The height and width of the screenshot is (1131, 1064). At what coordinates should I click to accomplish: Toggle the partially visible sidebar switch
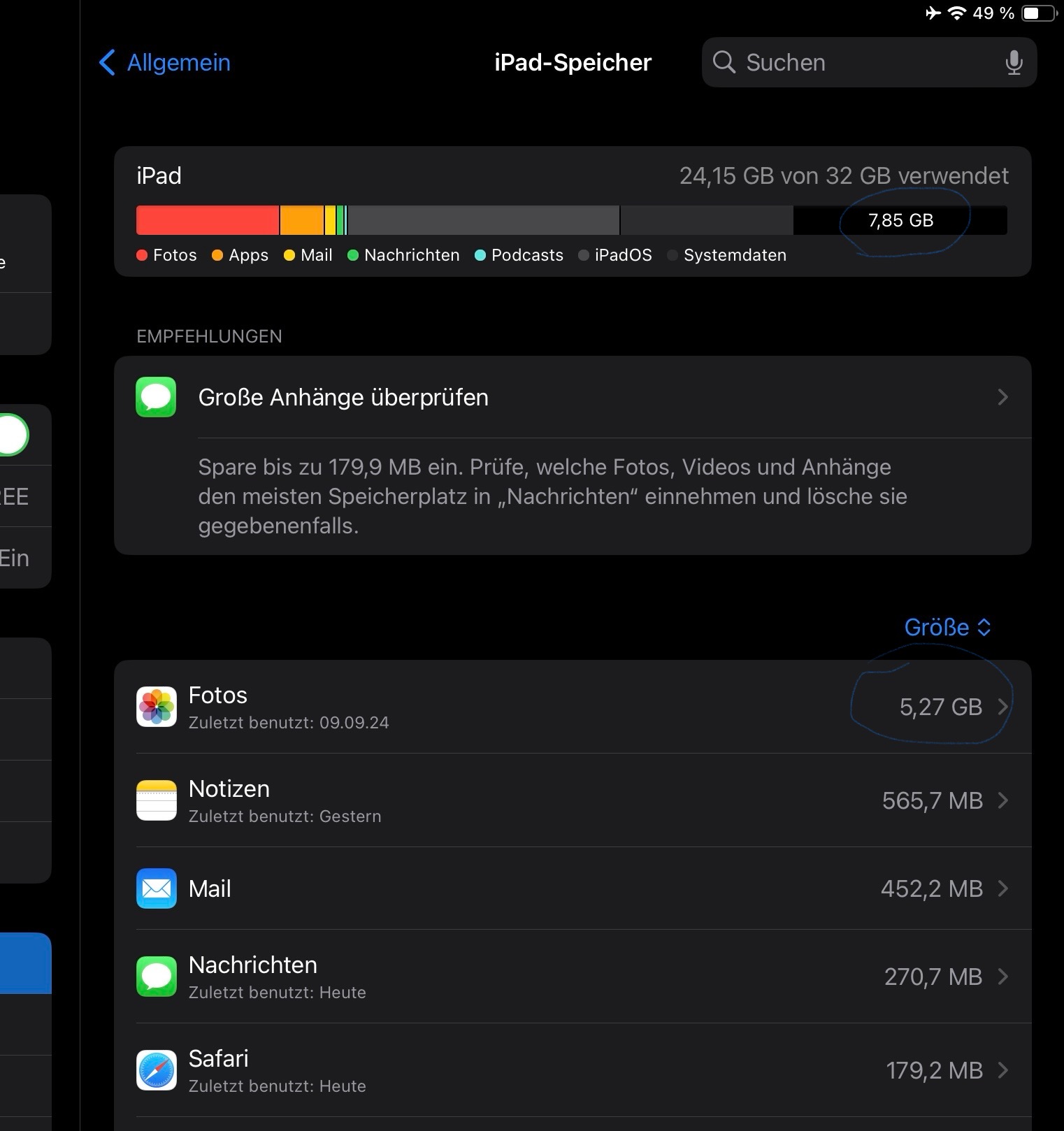pyautogui.click(x=14, y=435)
